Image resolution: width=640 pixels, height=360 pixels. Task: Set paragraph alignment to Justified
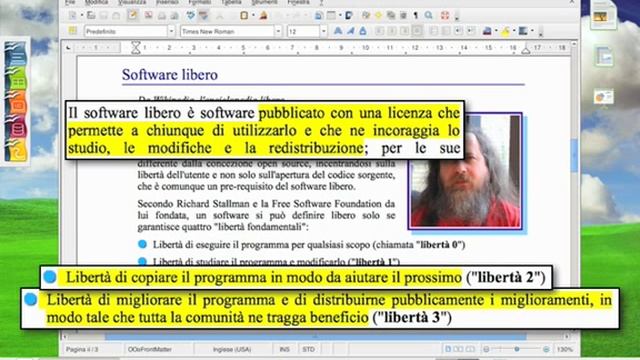(x=417, y=31)
